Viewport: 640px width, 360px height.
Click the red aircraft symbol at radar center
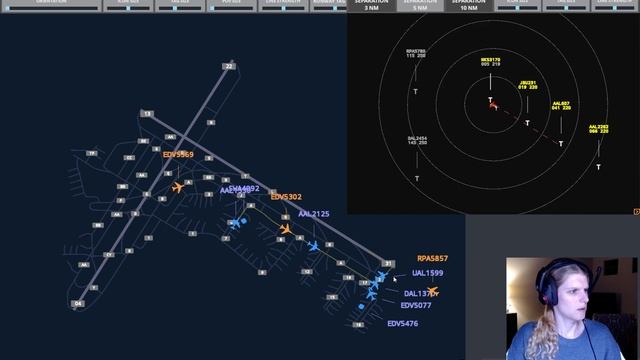494,106
